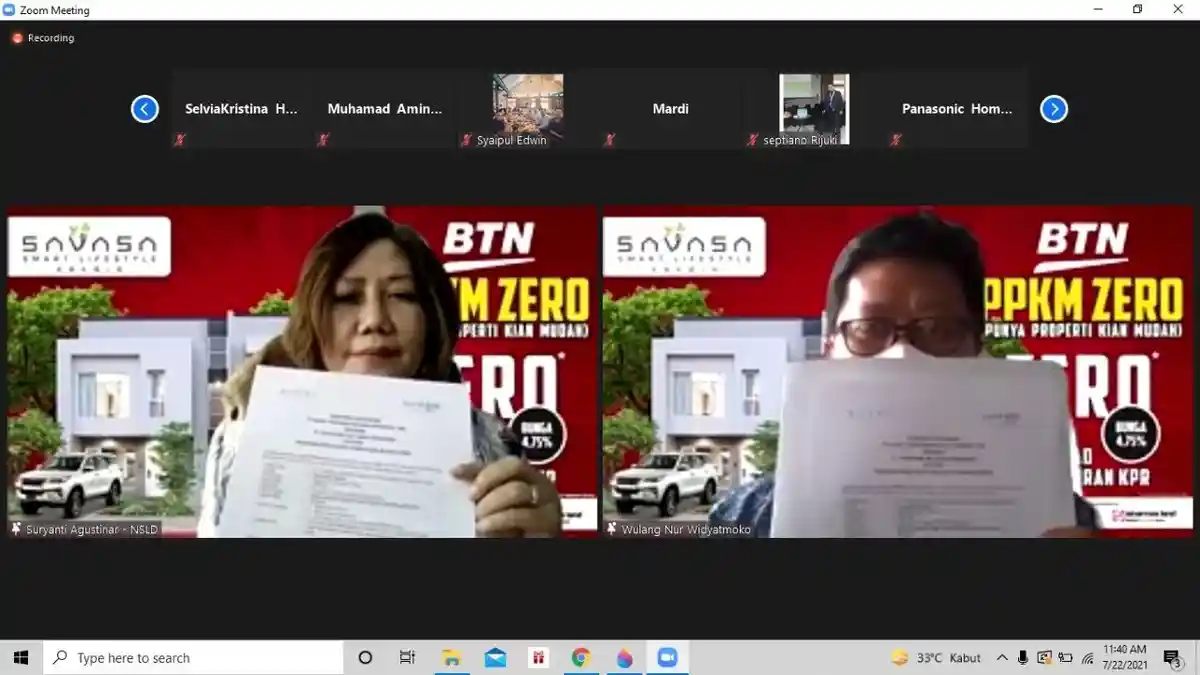Open Windows Start menu
Image resolution: width=1200 pixels, height=675 pixels.
click(x=21, y=657)
